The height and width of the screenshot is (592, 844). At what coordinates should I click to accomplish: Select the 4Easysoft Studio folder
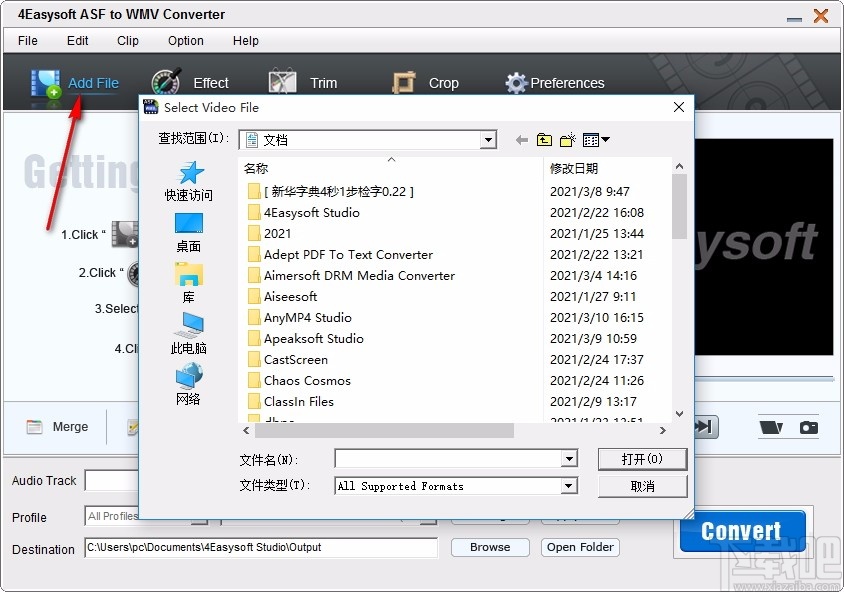click(310, 212)
